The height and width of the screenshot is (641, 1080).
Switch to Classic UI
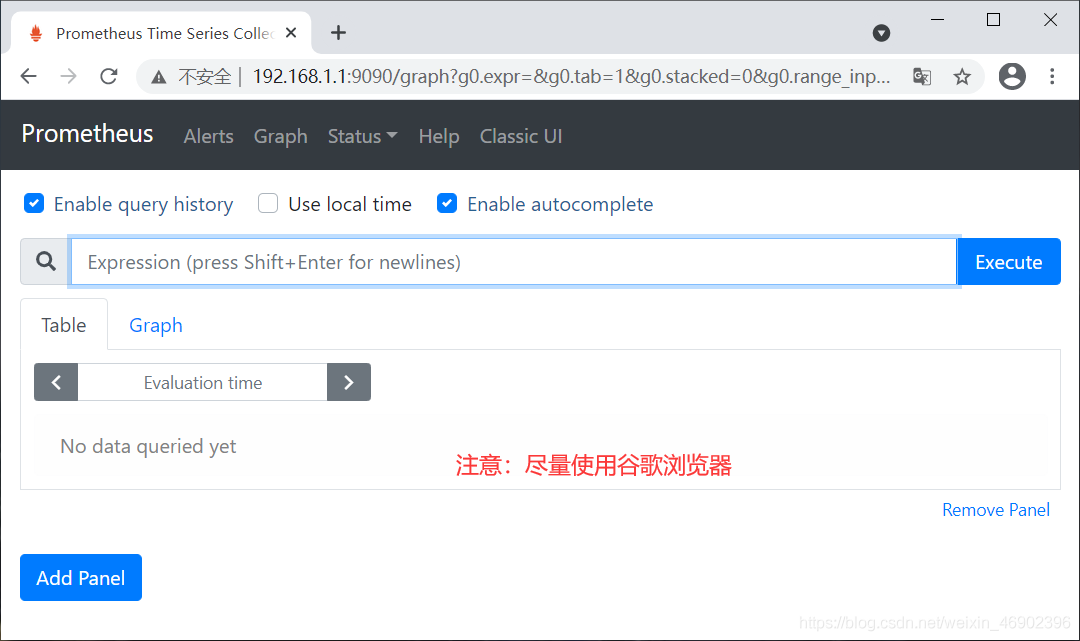[x=521, y=136]
